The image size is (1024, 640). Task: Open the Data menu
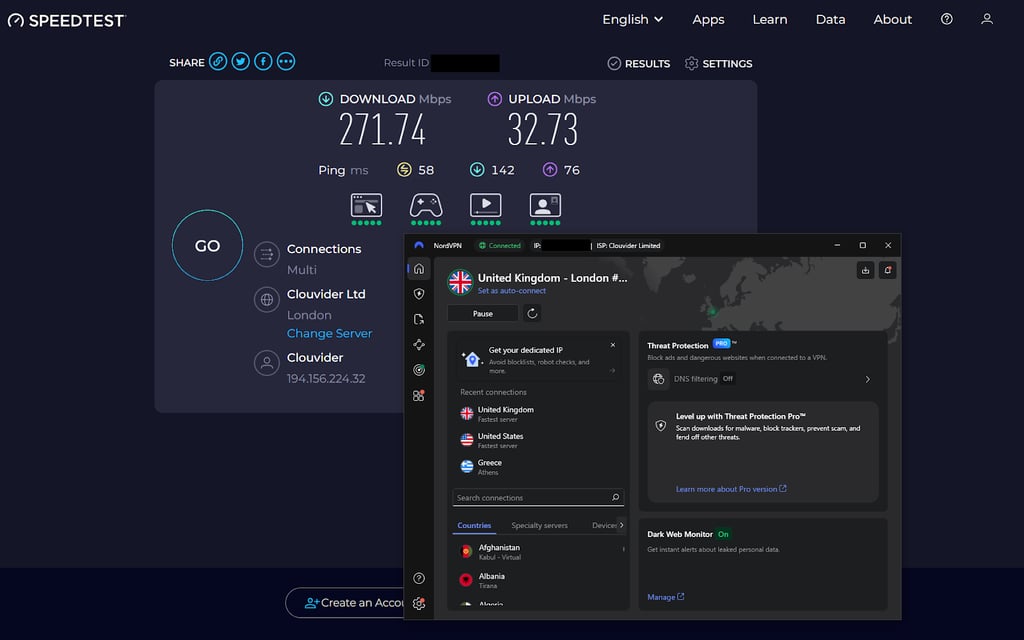coord(830,20)
